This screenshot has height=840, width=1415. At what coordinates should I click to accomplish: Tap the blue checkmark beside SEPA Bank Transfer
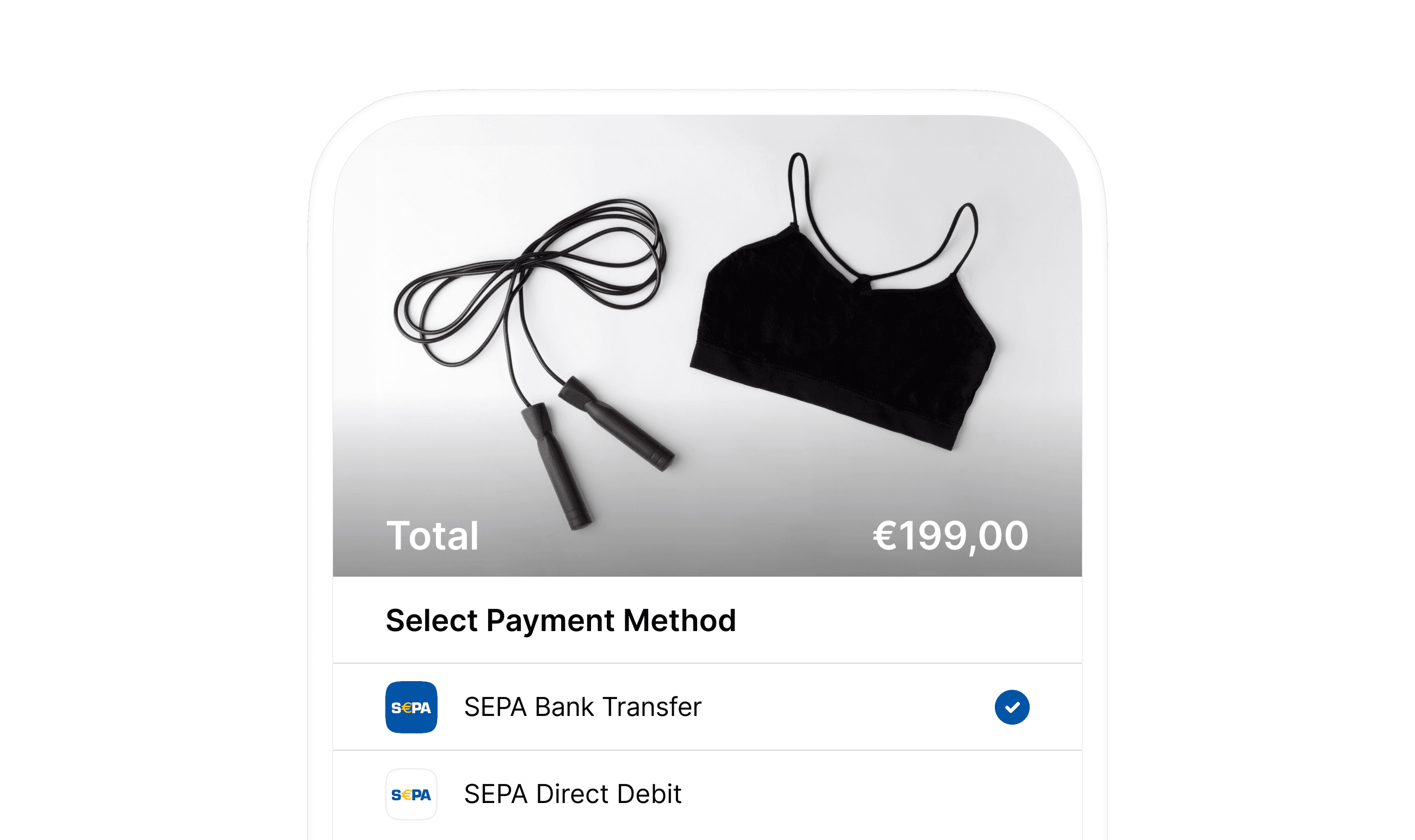[1012, 707]
